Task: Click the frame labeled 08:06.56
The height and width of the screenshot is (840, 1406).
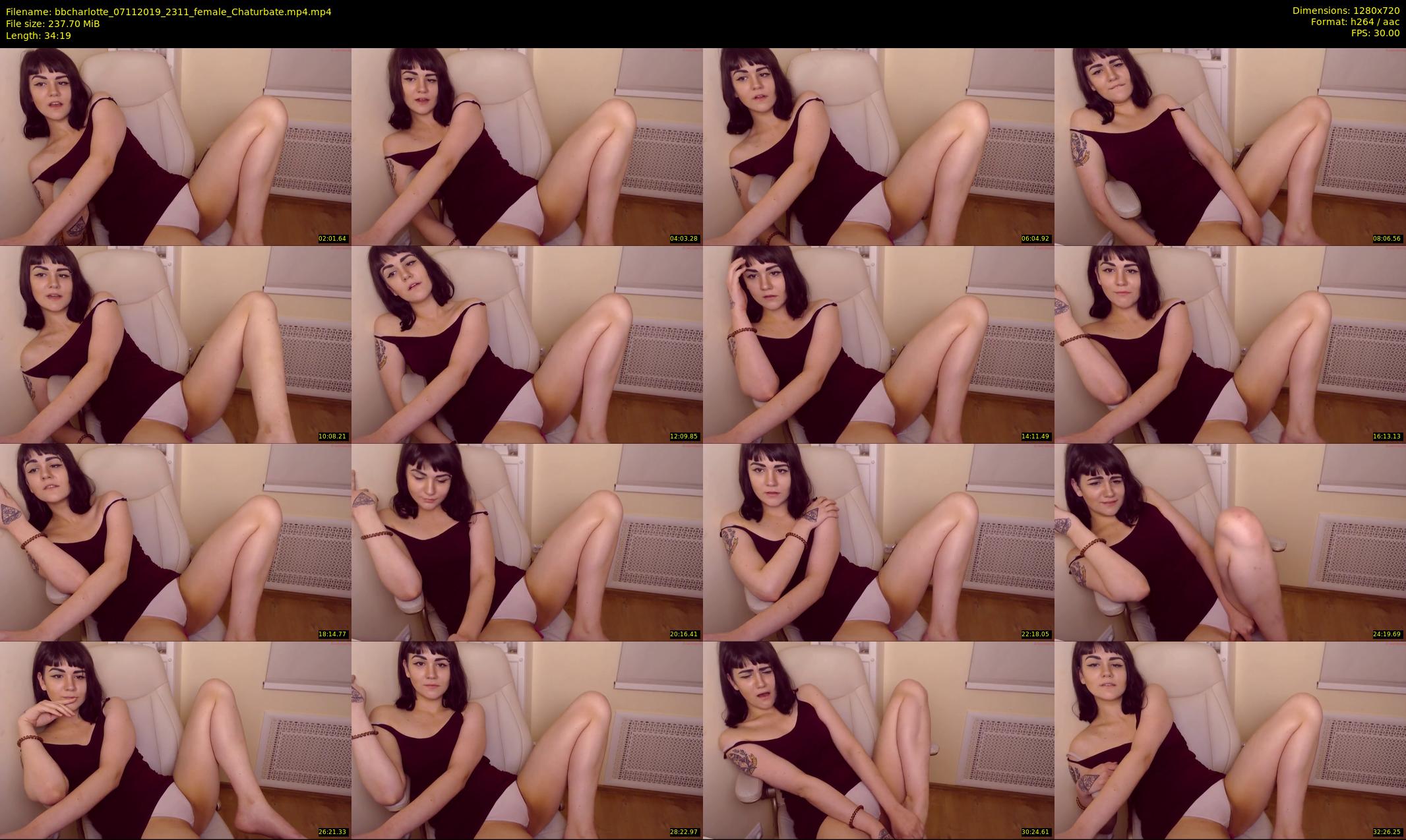Action: (1230, 146)
